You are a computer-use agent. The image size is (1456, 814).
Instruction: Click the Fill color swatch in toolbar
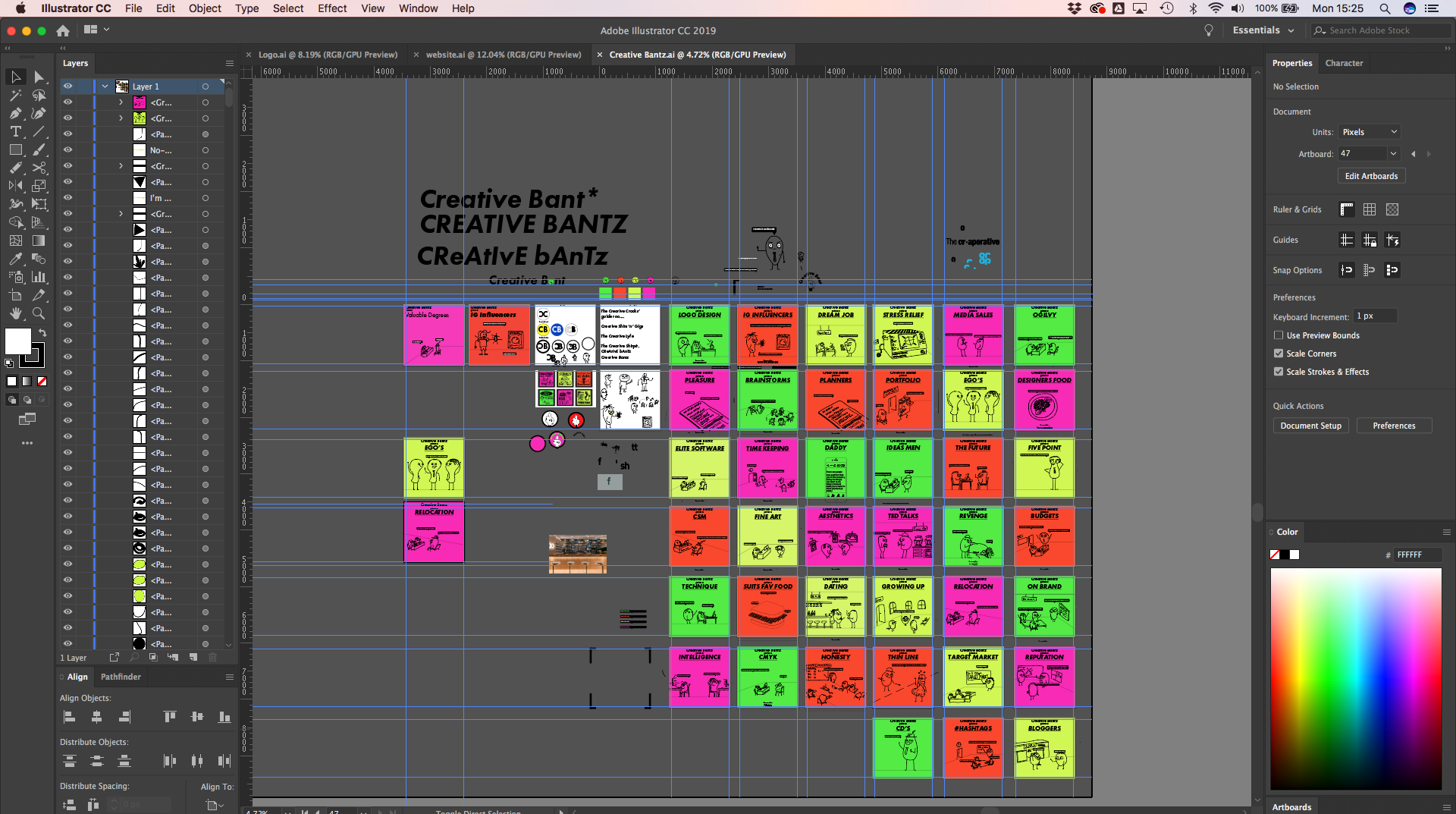point(18,341)
